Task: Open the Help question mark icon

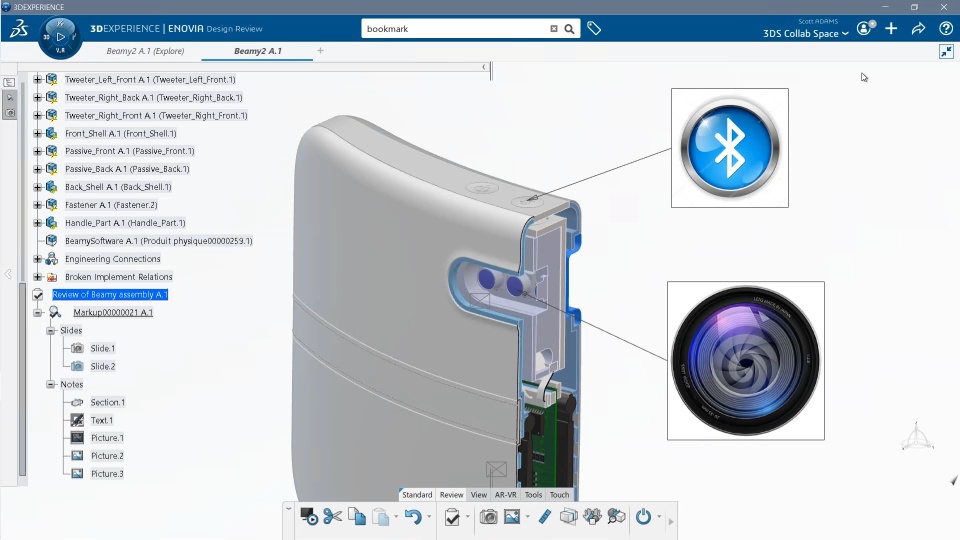Action: (x=946, y=28)
